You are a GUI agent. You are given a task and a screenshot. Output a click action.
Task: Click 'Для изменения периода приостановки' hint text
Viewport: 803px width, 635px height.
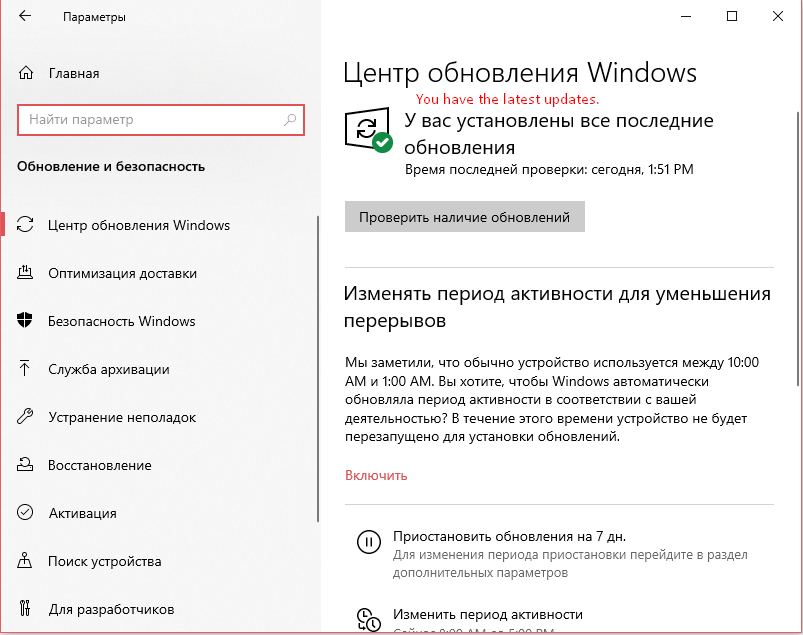pyautogui.click(x=570, y=563)
